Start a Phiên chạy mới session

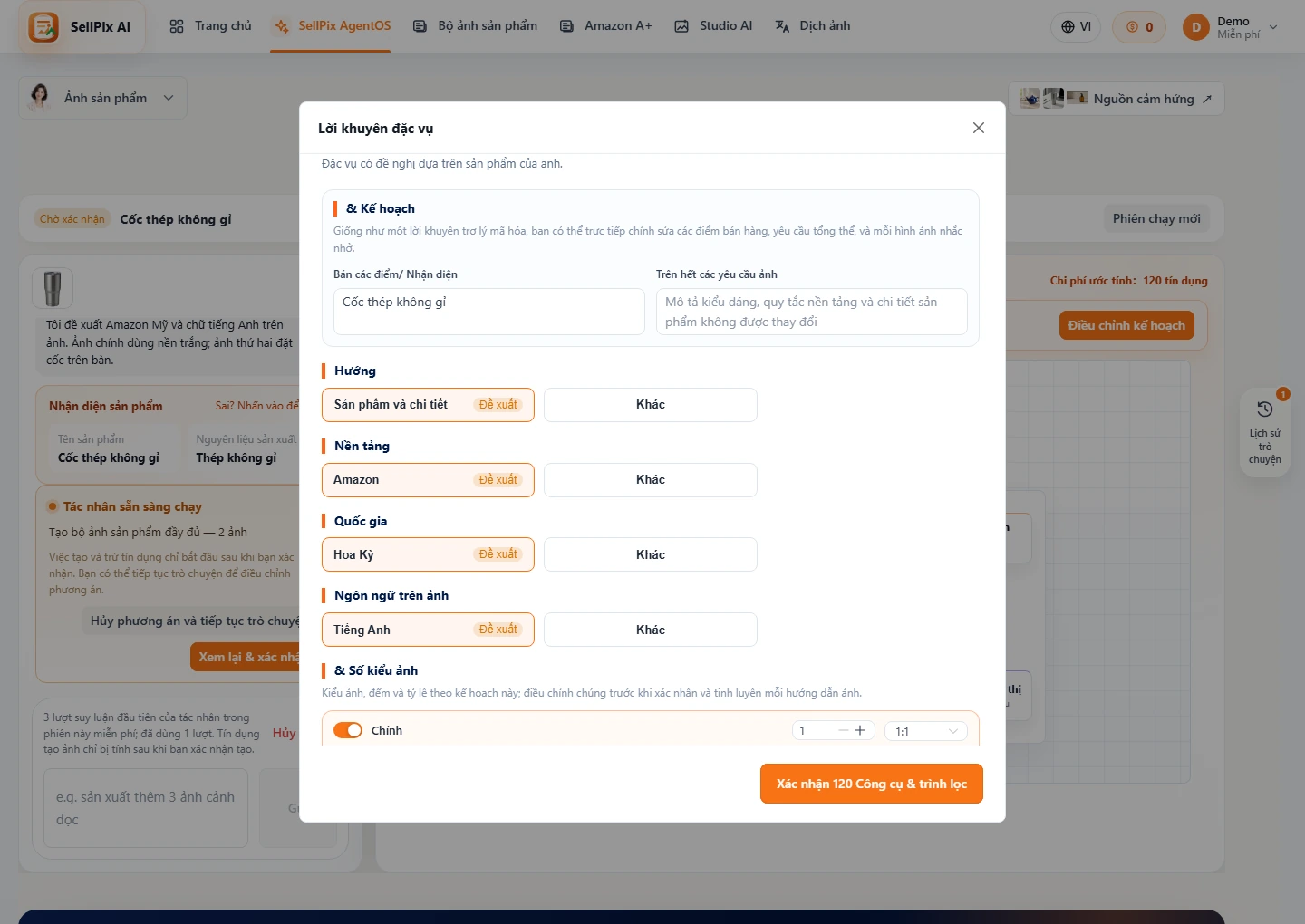point(1156,218)
